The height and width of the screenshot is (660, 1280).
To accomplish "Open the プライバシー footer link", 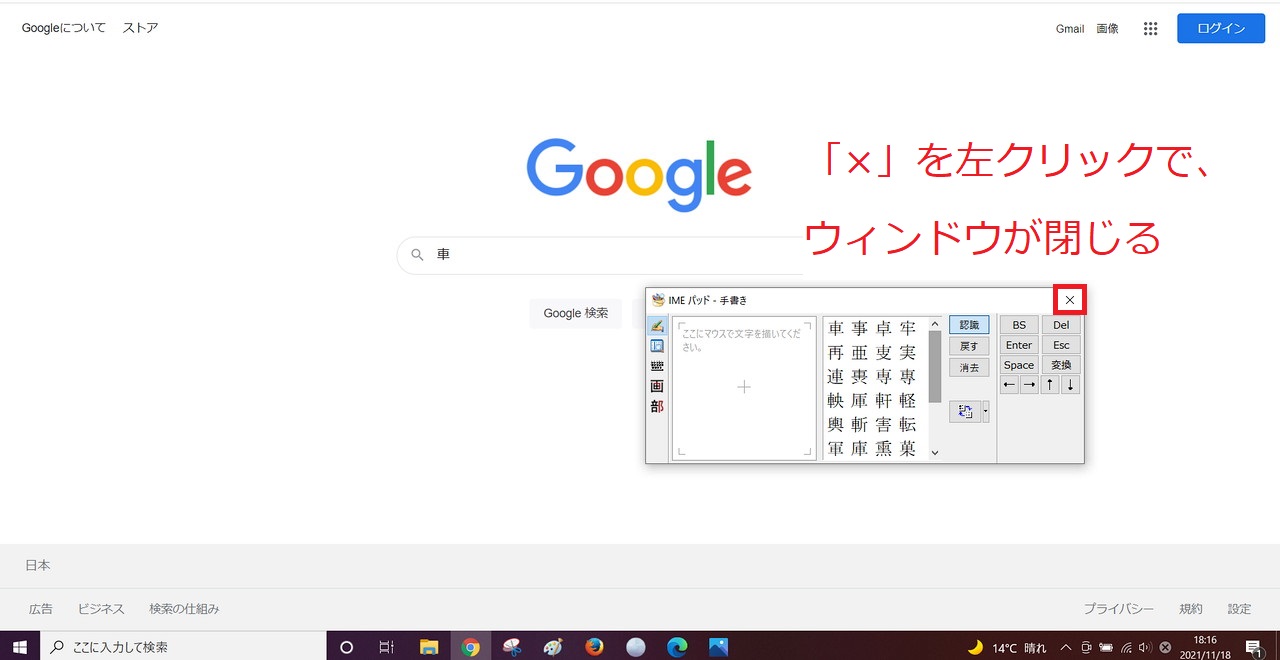I will pos(1119,609).
